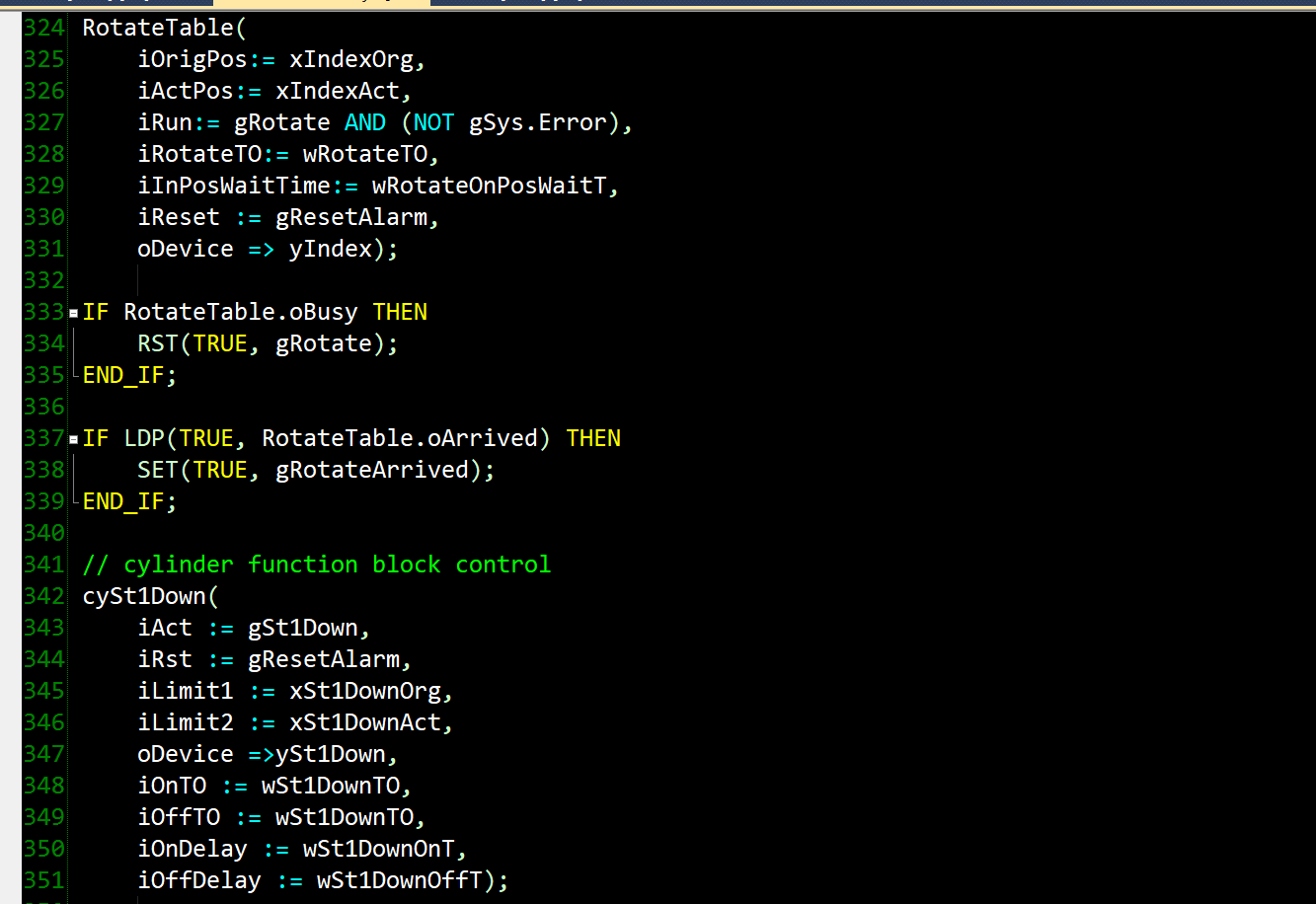Click the cylinder function block control comment
Viewport: 1316px width, 904px height.
(317, 565)
